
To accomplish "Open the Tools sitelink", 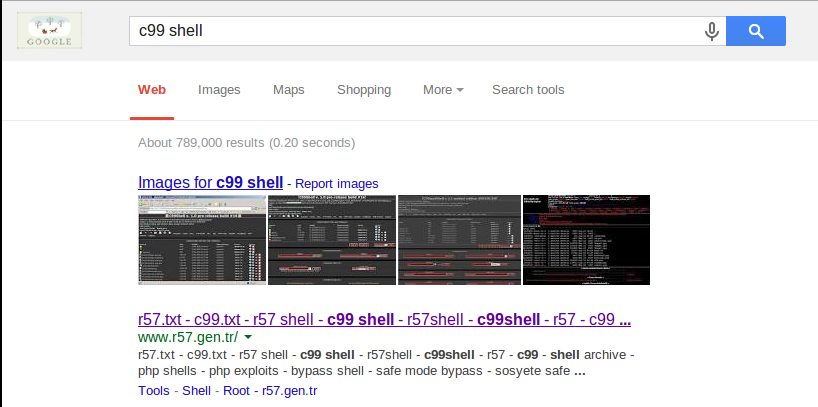I will [x=154, y=391].
